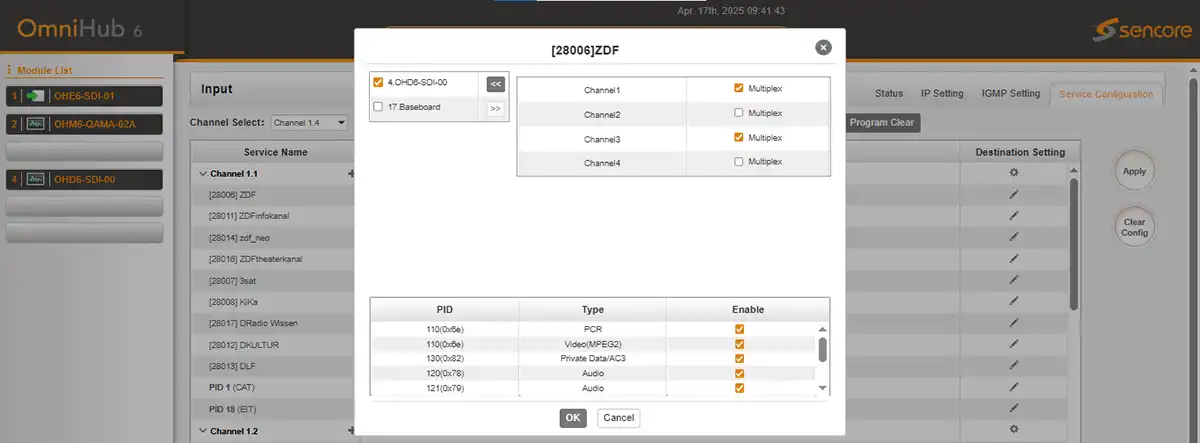
Task: Select OHM6-QAMA-02A module in slot 2
Action: [x=85, y=124]
